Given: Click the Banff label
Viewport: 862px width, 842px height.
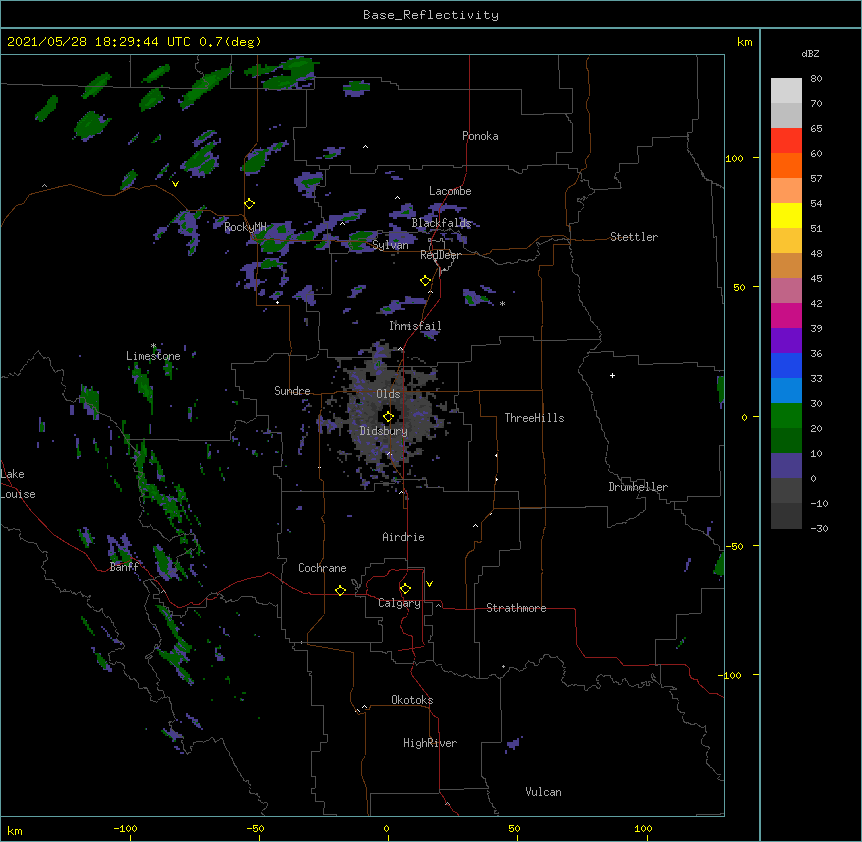Looking at the screenshot, I should coord(124,567).
